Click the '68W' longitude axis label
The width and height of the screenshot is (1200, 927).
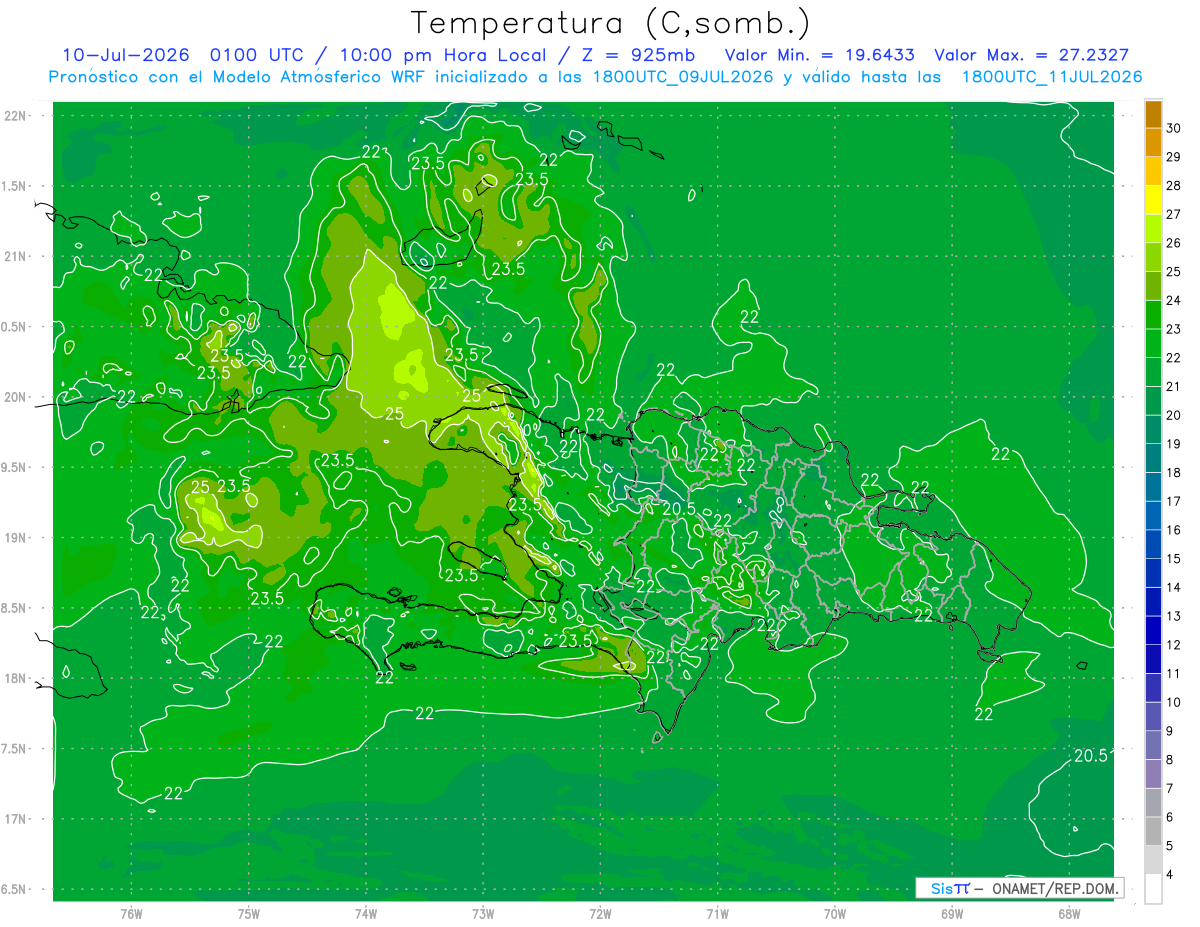point(1069,913)
